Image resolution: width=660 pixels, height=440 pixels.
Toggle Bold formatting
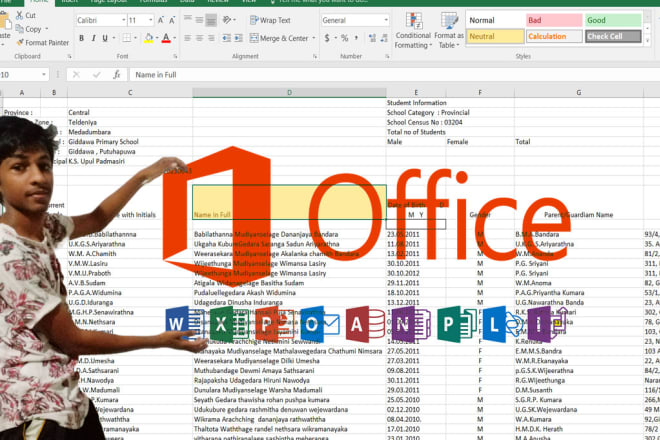(x=82, y=38)
